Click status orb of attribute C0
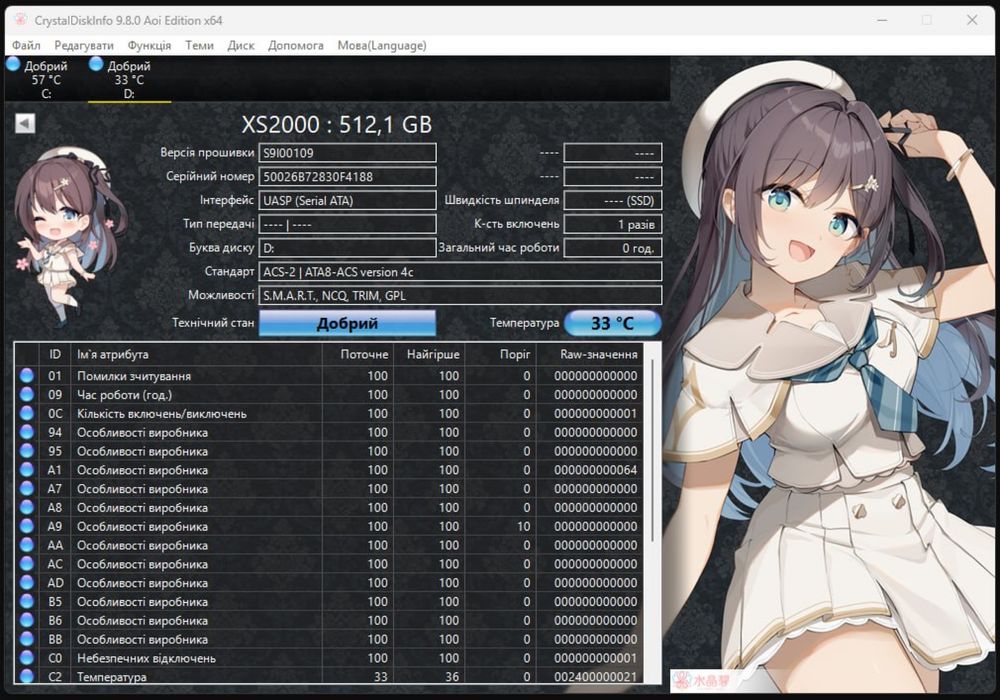Viewport: 1000px width, 700px height. coord(27,658)
